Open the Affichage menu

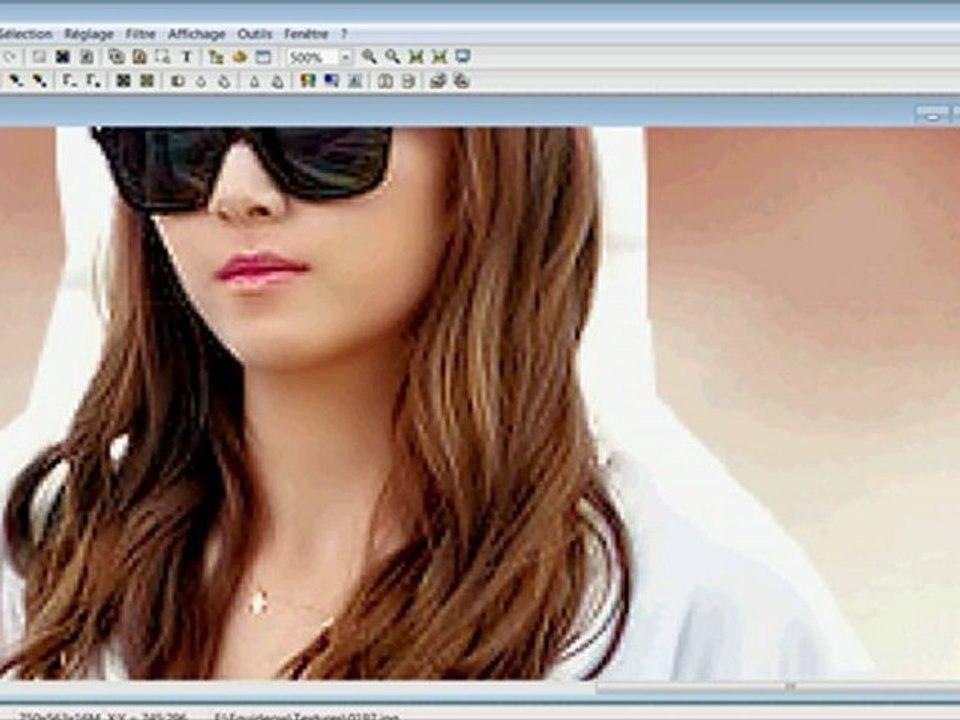(197, 34)
